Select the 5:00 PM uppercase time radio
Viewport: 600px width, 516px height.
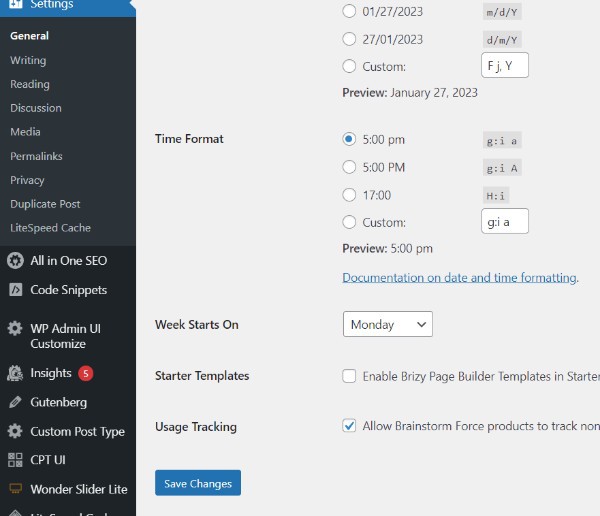(349, 167)
